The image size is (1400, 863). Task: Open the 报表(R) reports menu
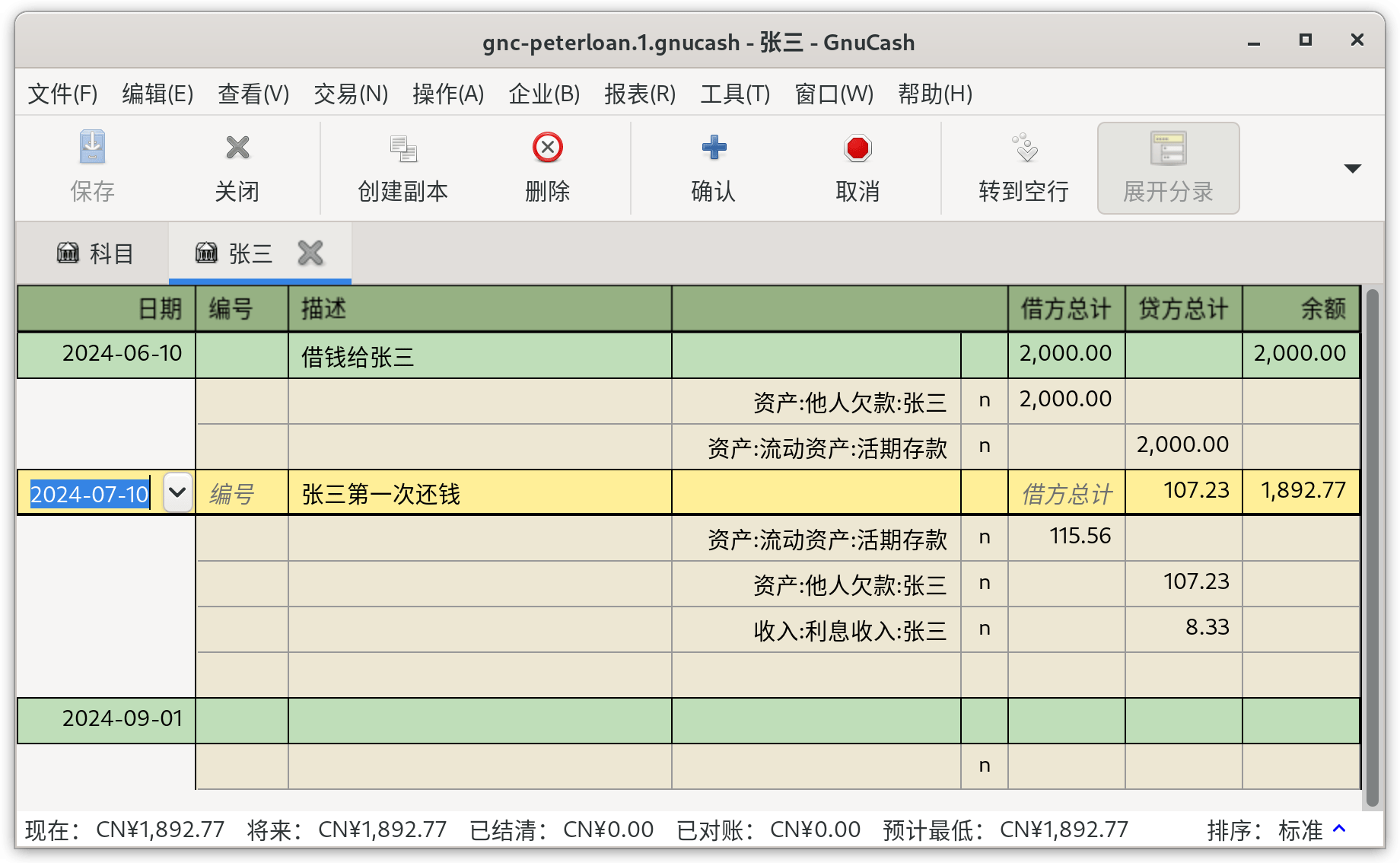[640, 94]
